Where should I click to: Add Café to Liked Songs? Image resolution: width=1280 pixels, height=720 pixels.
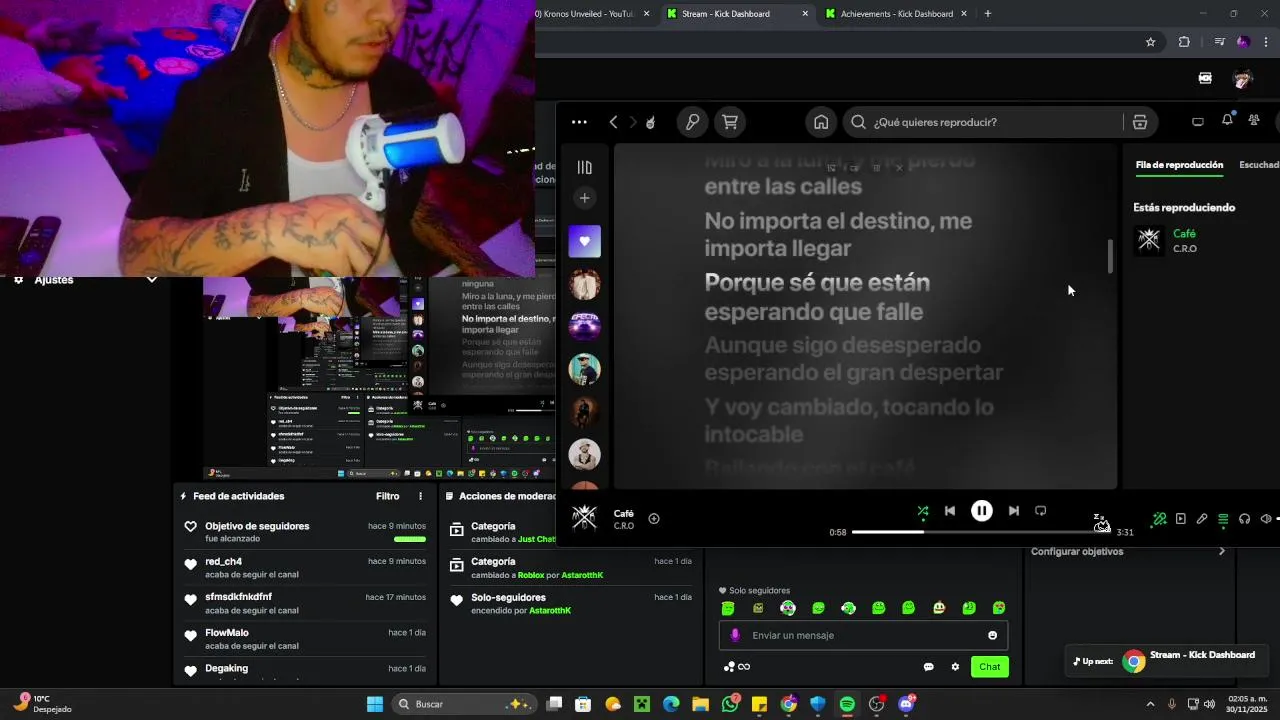point(654,518)
